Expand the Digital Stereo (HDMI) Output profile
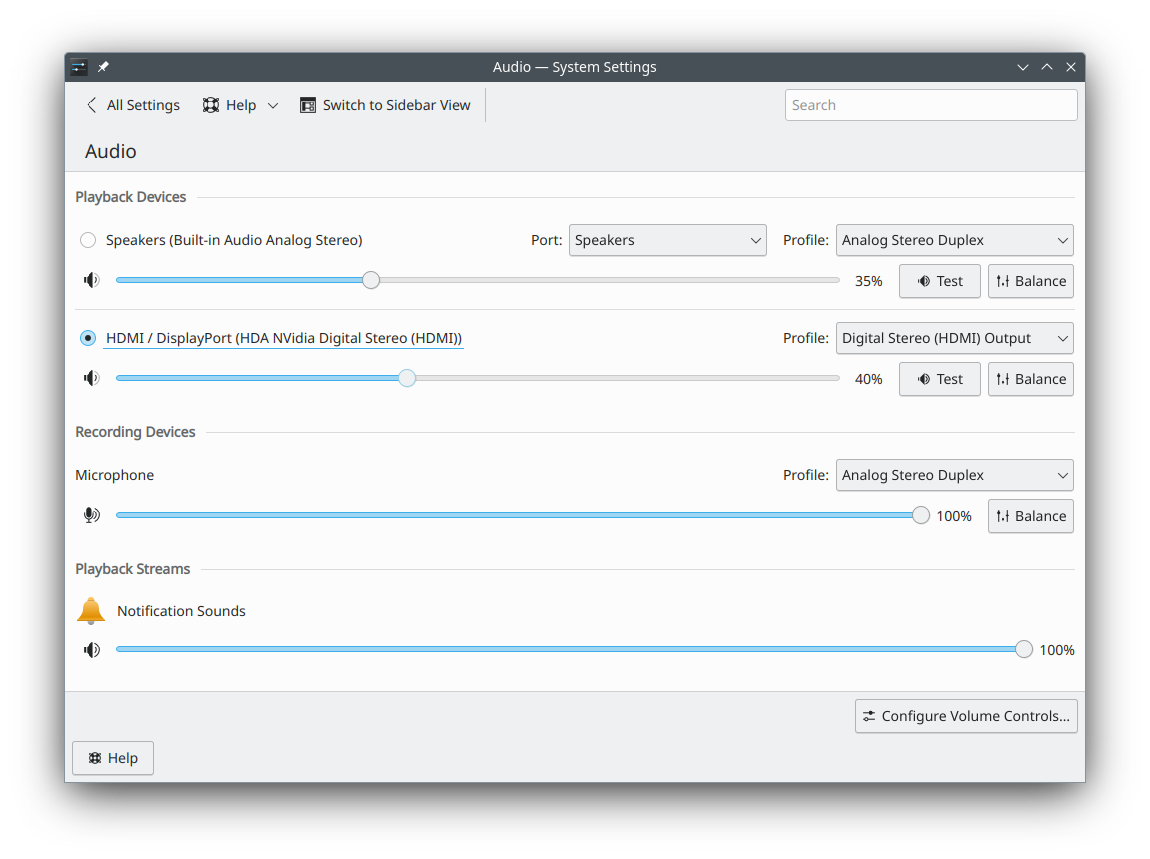Image resolution: width=1150 pixels, height=859 pixels. 954,339
